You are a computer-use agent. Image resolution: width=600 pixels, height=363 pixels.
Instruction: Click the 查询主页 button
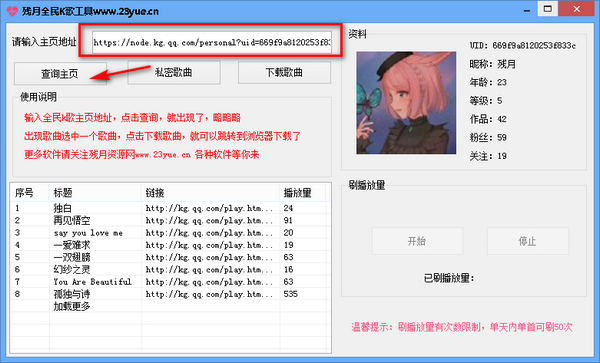pyautogui.click(x=60, y=73)
